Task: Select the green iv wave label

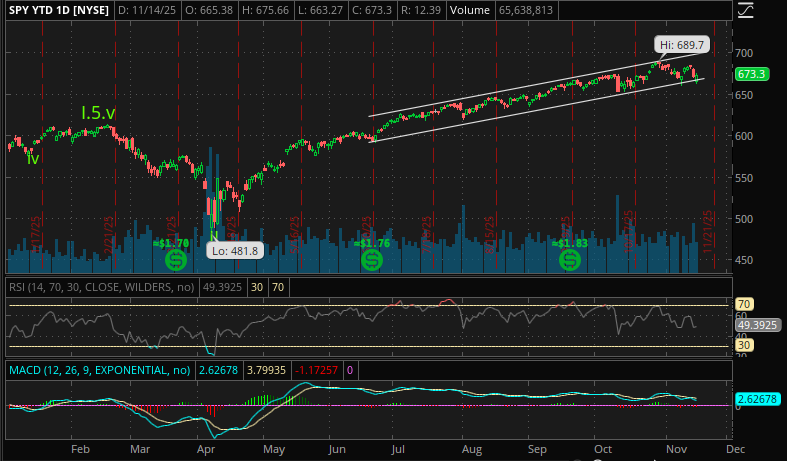Action: click(x=33, y=158)
